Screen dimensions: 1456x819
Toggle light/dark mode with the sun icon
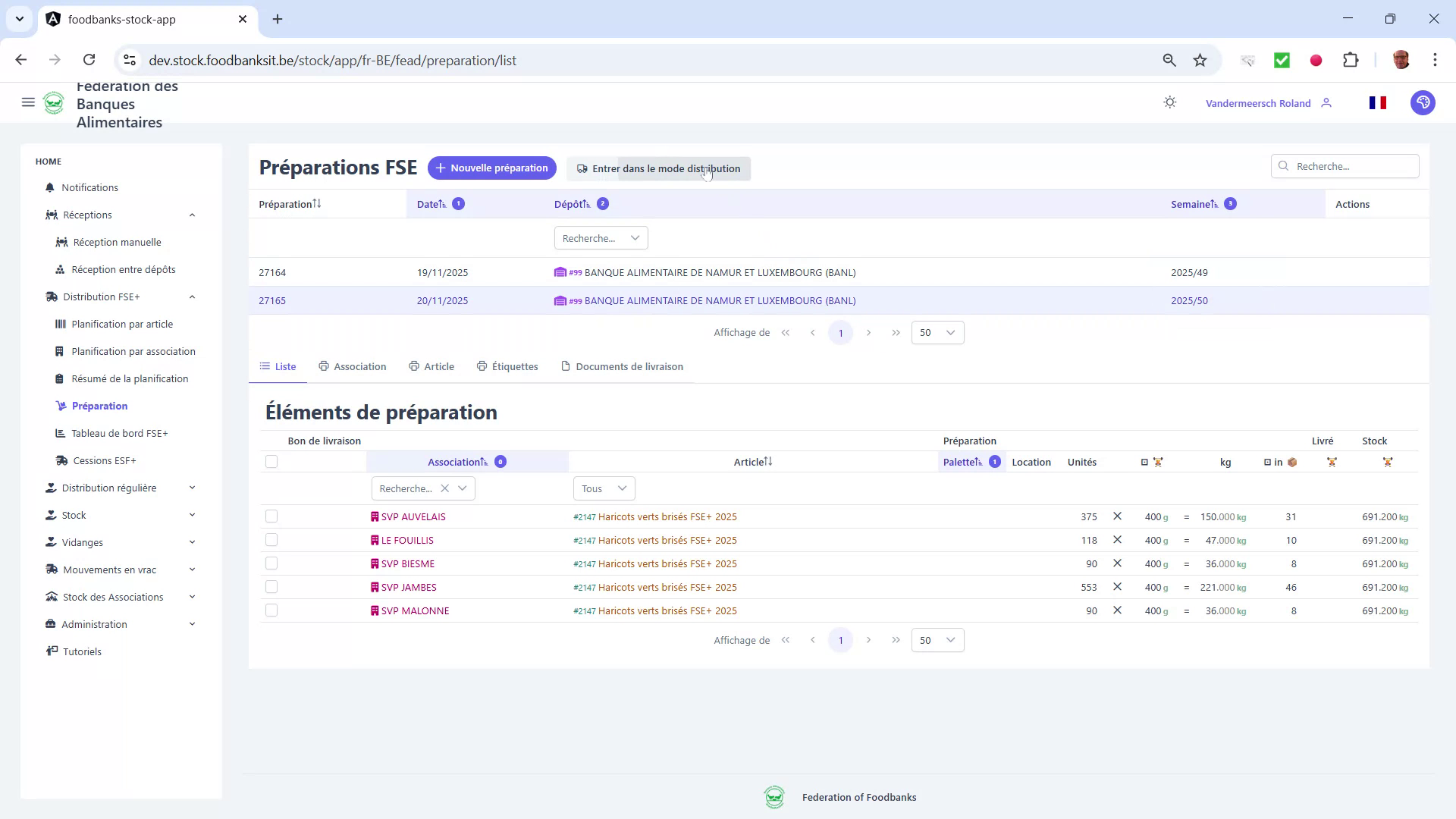(x=1169, y=102)
